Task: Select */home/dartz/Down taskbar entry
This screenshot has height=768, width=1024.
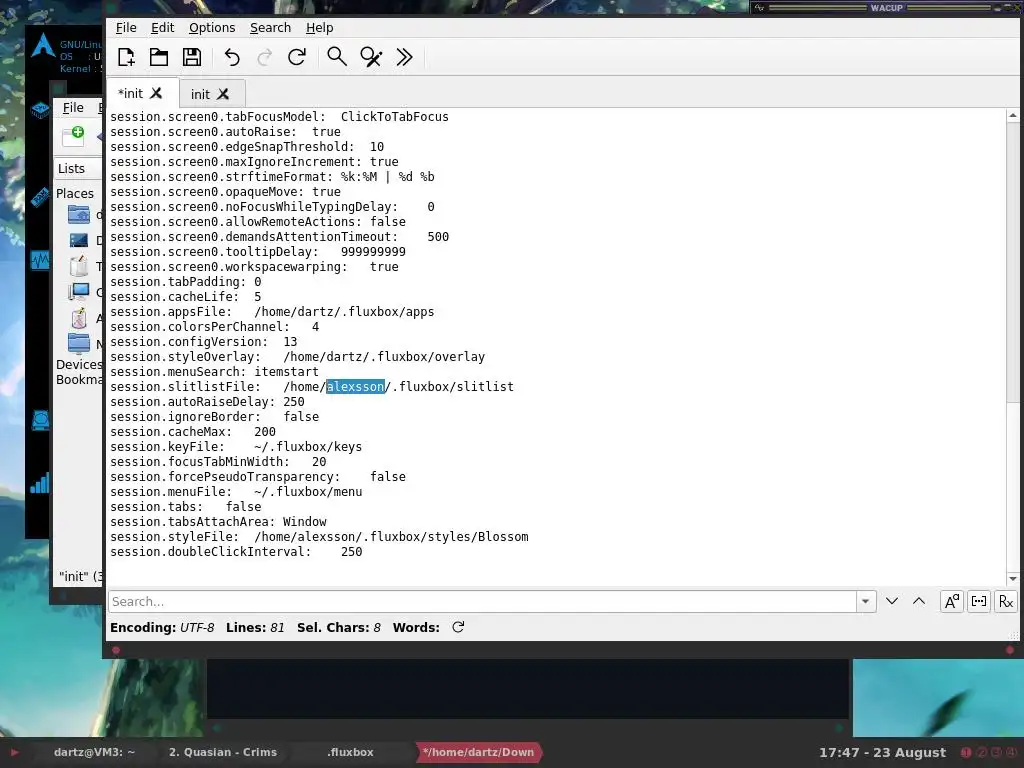Action: pyautogui.click(x=478, y=752)
